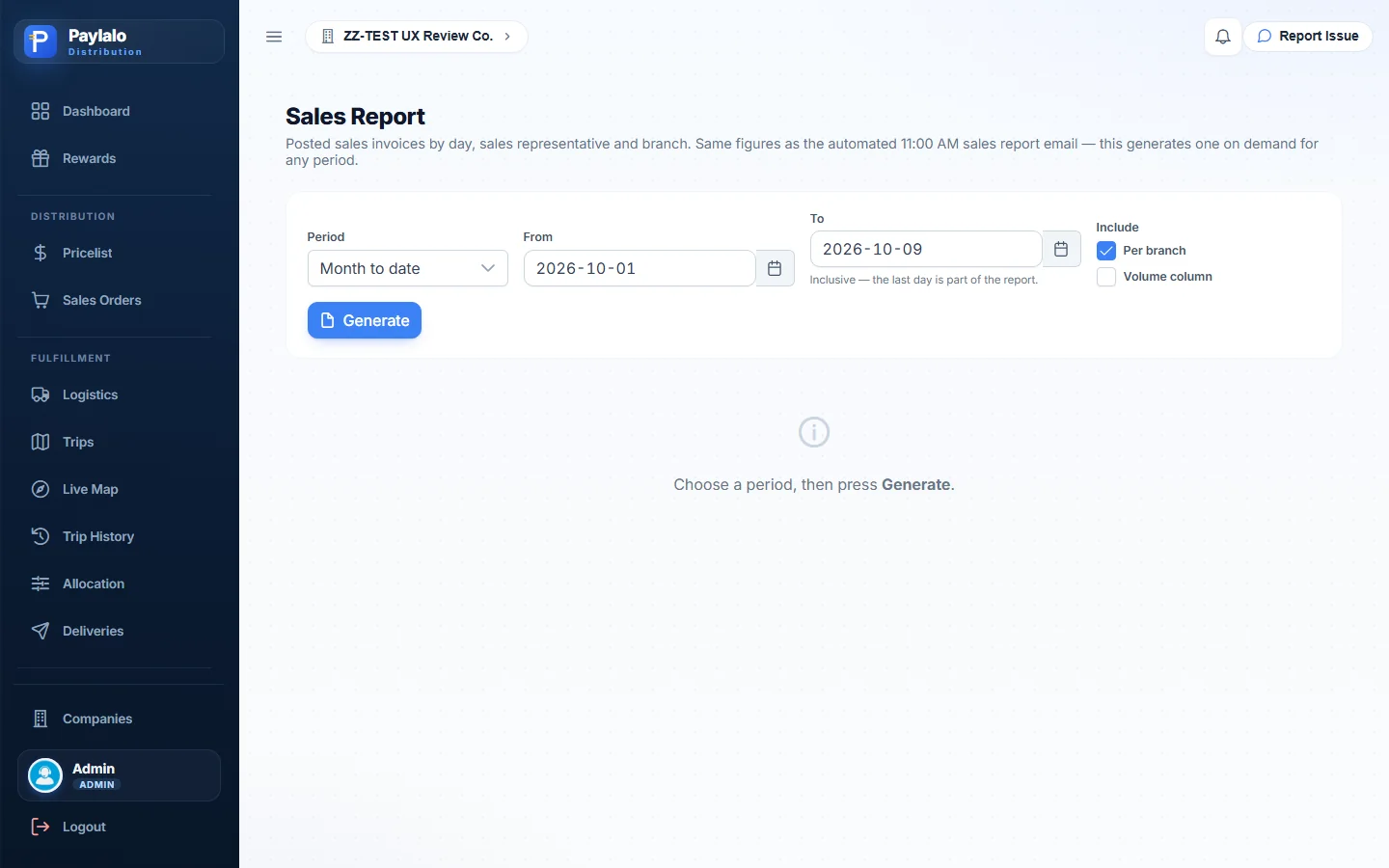Screen dimensions: 1389x868
Task: Click the 'Choose a period, then press Generate' text
Action: [x=814, y=484]
